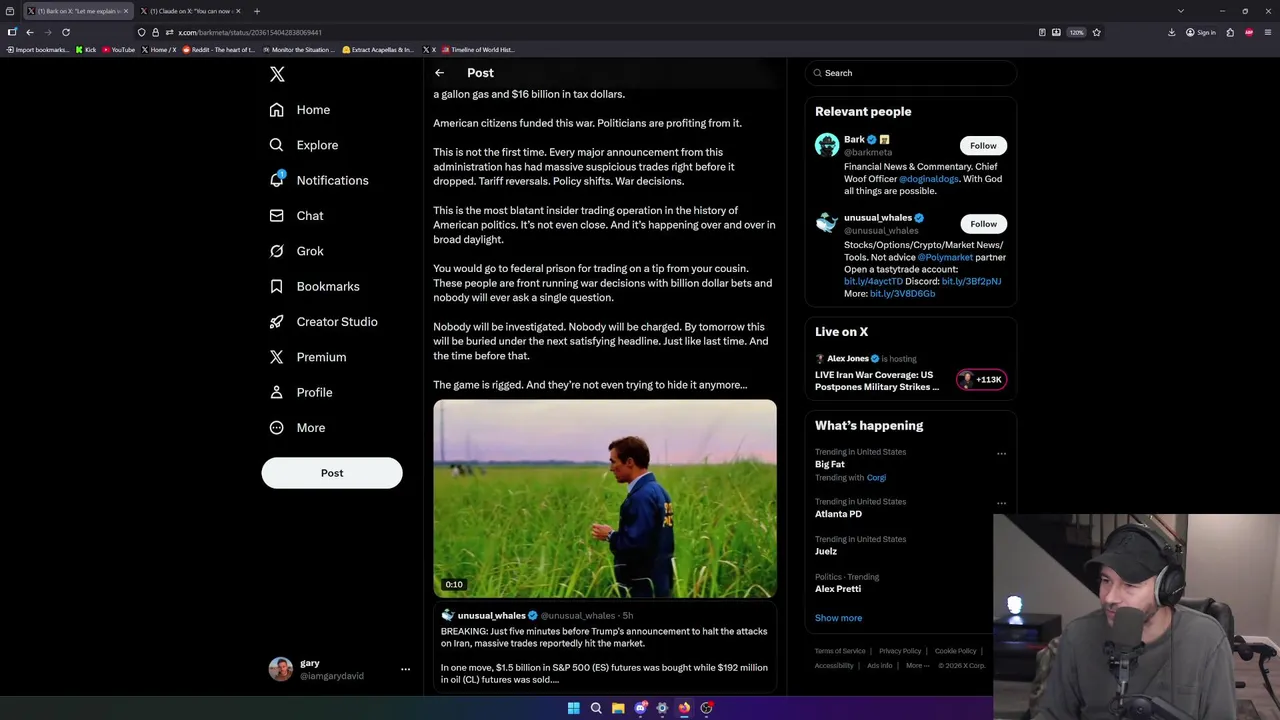Go to Explore in the sidebar
1280x720 pixels.
coord(304,145)
